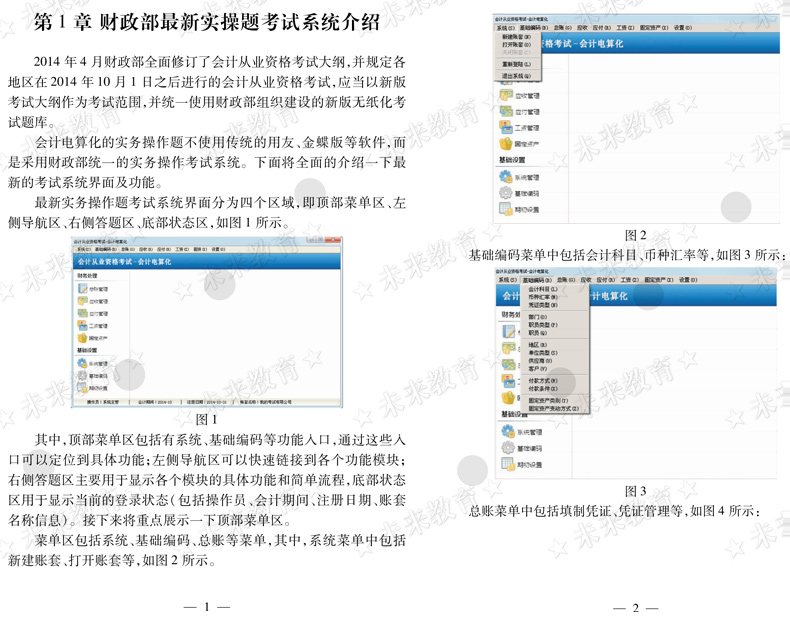Choose 打开账套 in Figure 2 dropdown
Screen dimensions: 790x639
[x=516, y=45]
